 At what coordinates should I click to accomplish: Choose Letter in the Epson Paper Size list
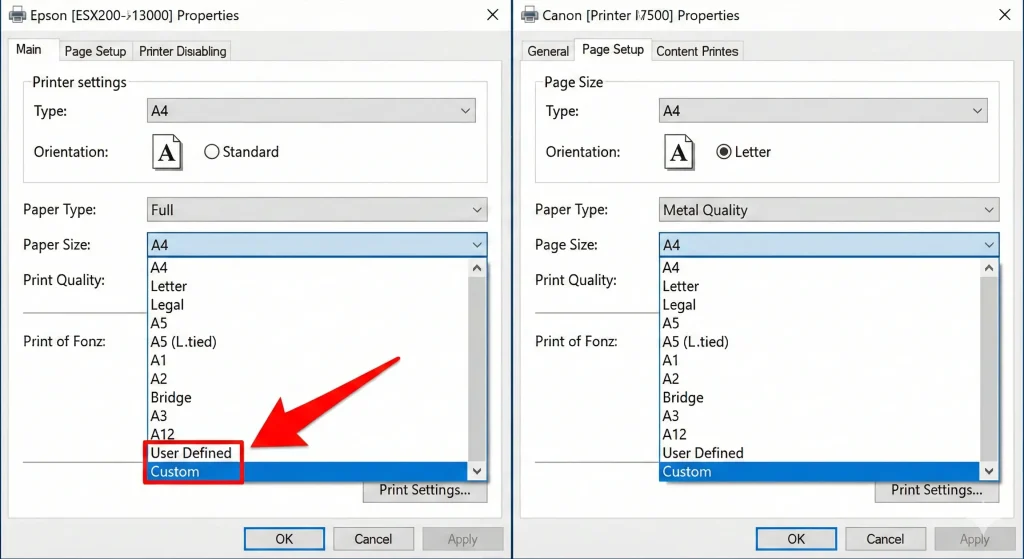click(308, 286)
